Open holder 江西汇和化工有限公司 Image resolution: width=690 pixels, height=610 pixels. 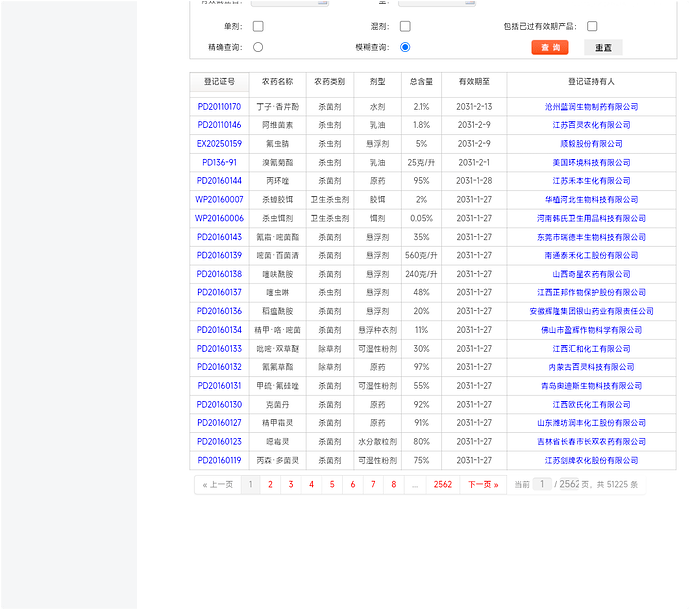pos(591,349)
